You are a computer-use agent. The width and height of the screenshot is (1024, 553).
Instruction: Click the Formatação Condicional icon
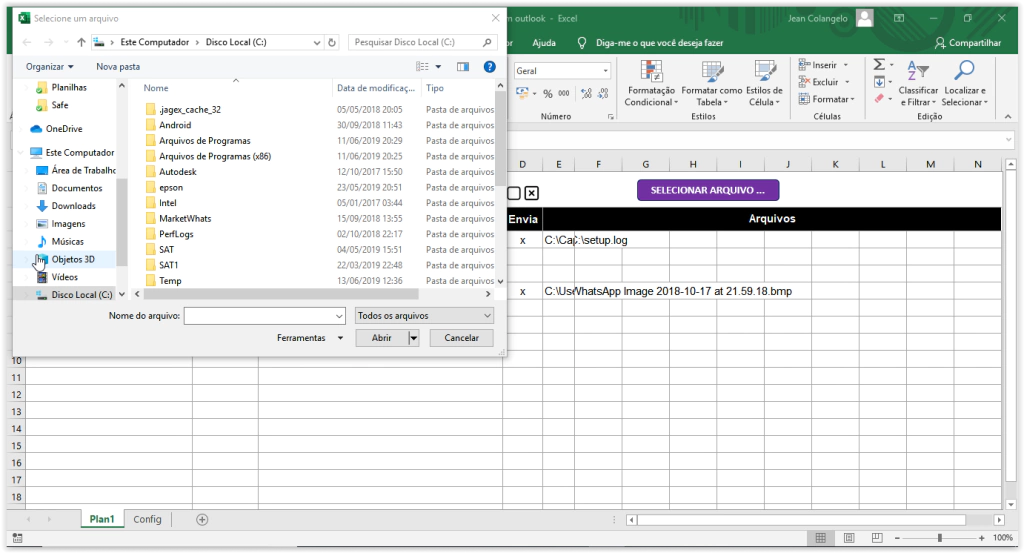pyautogui.click(x=651, y=72)
